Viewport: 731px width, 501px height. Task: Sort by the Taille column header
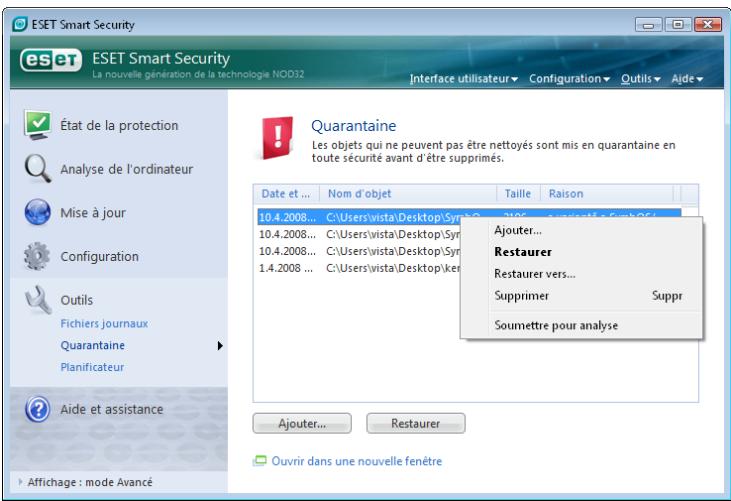click(x=518, y=193)
